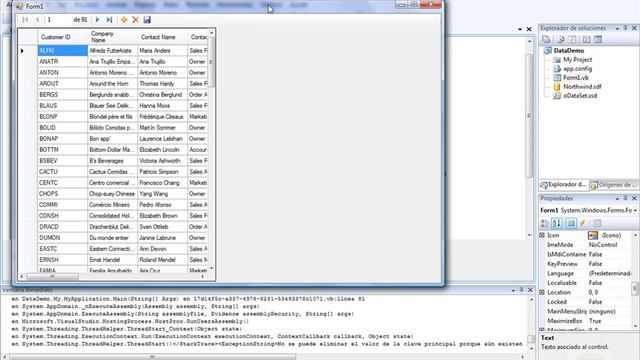640x360 pixels.
Task: Click the Icon property thumbnail
Action: [x=593, y=236]
